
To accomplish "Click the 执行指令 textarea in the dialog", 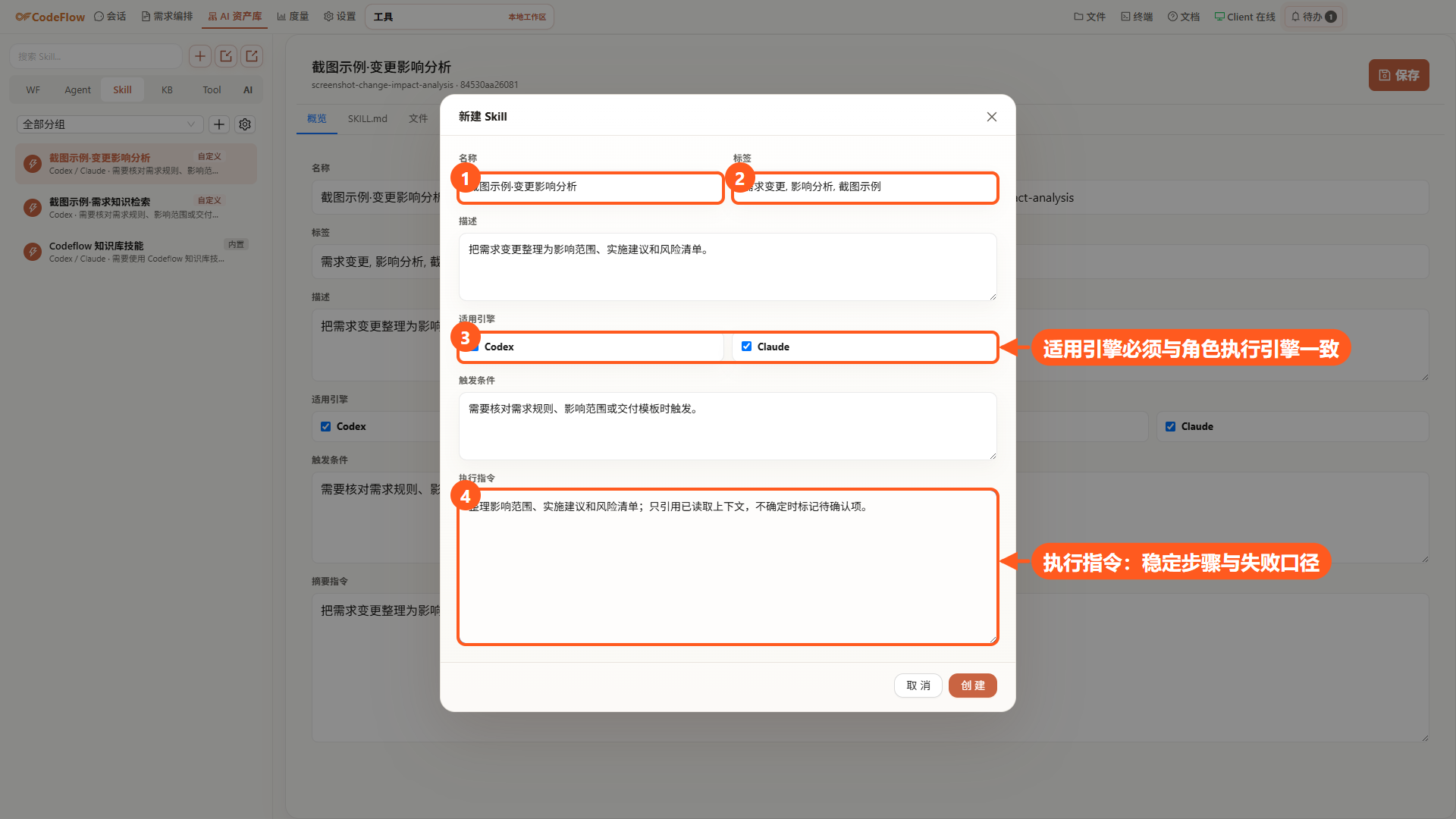I will (727, 566).
